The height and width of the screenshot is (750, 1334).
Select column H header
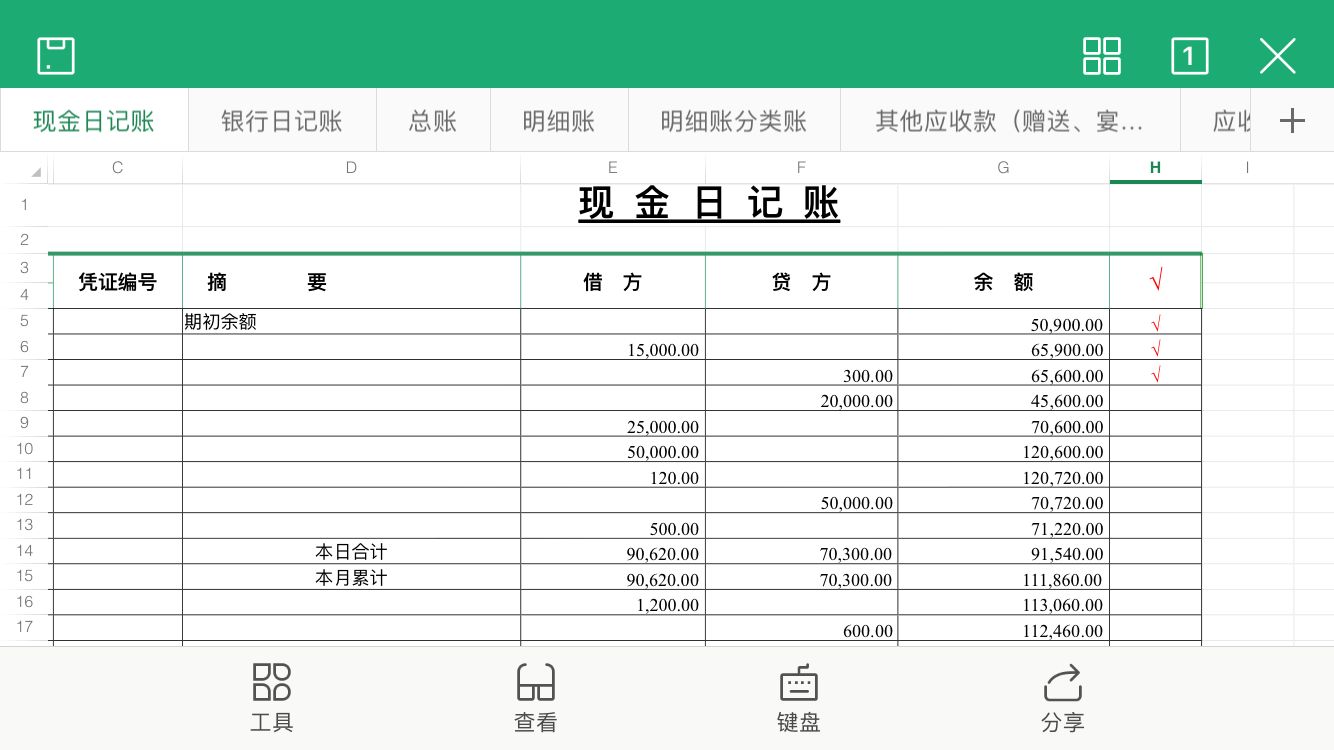point(1155,167)
